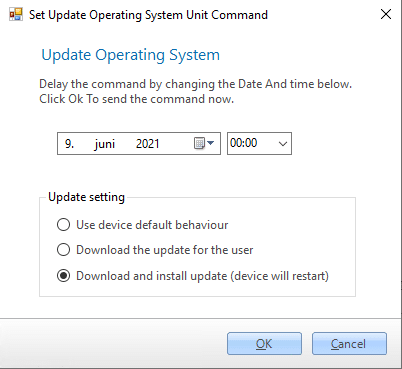Select the month juni in the date field
The image size is (402, 369).
pyautogui.click(x=105, y=144)
